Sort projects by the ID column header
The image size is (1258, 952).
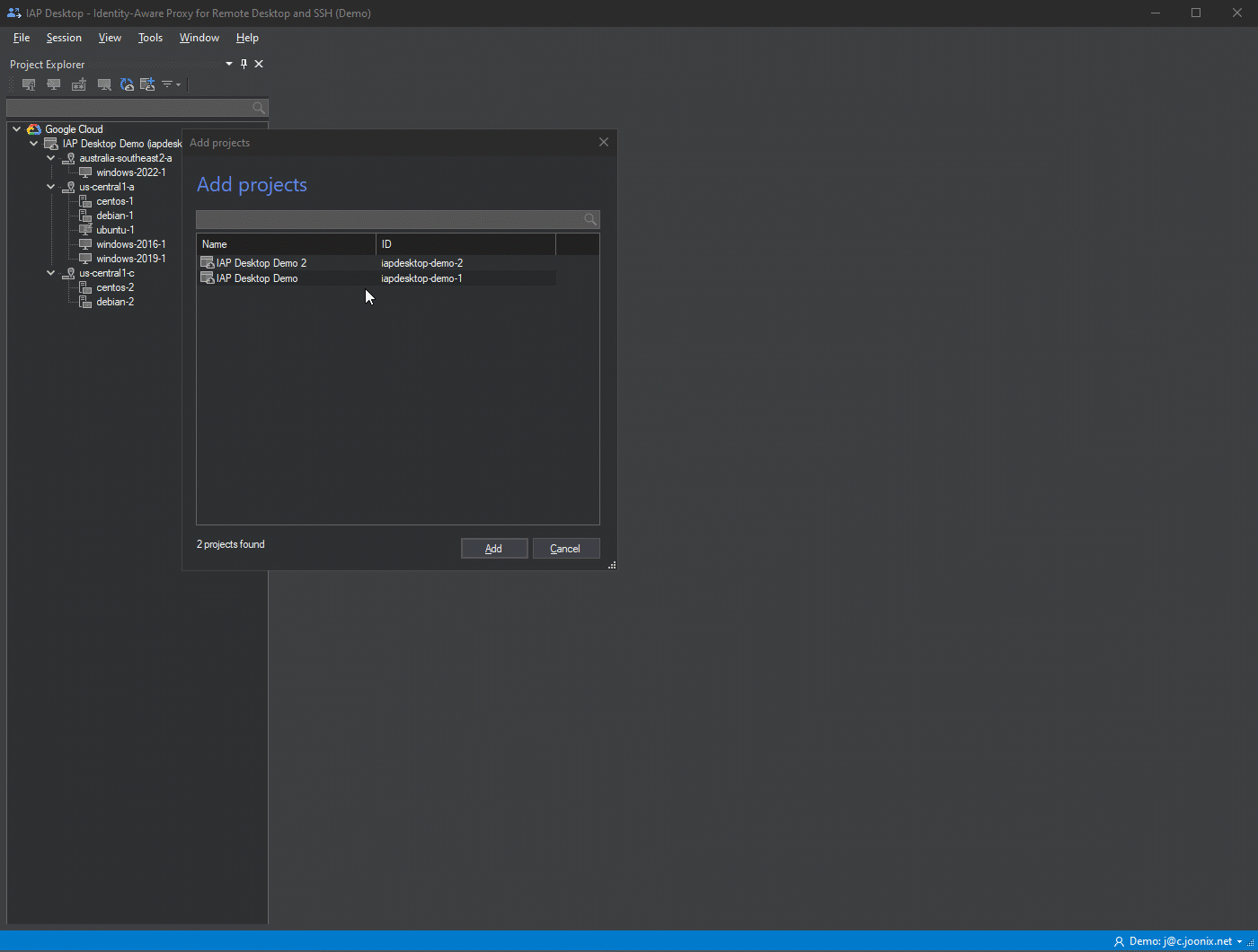click(x=465, y=244)
